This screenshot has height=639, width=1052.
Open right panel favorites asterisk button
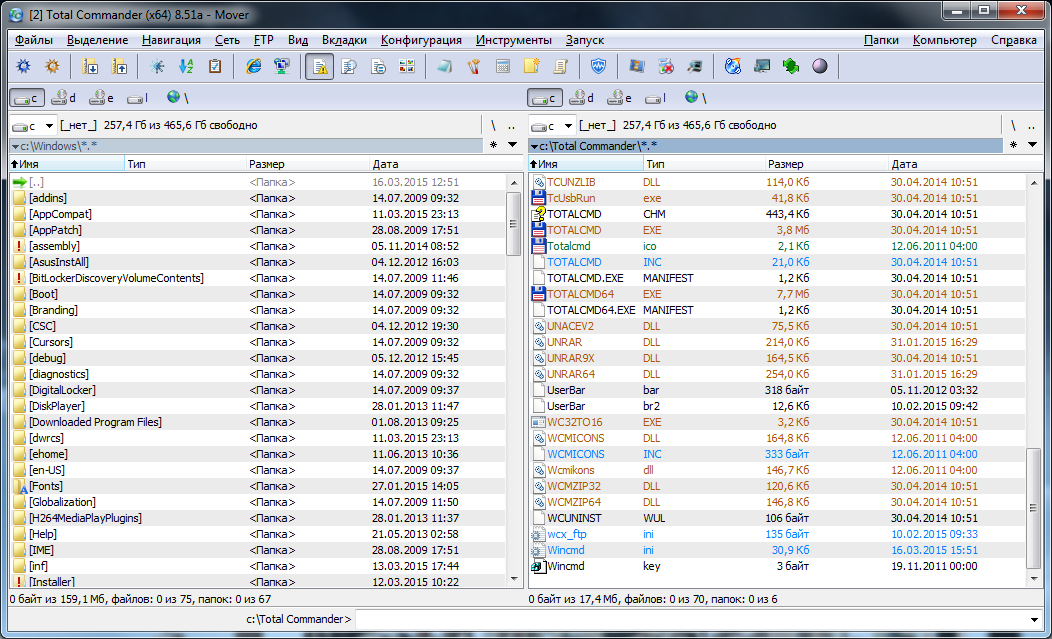click(x=1013, y=145)
